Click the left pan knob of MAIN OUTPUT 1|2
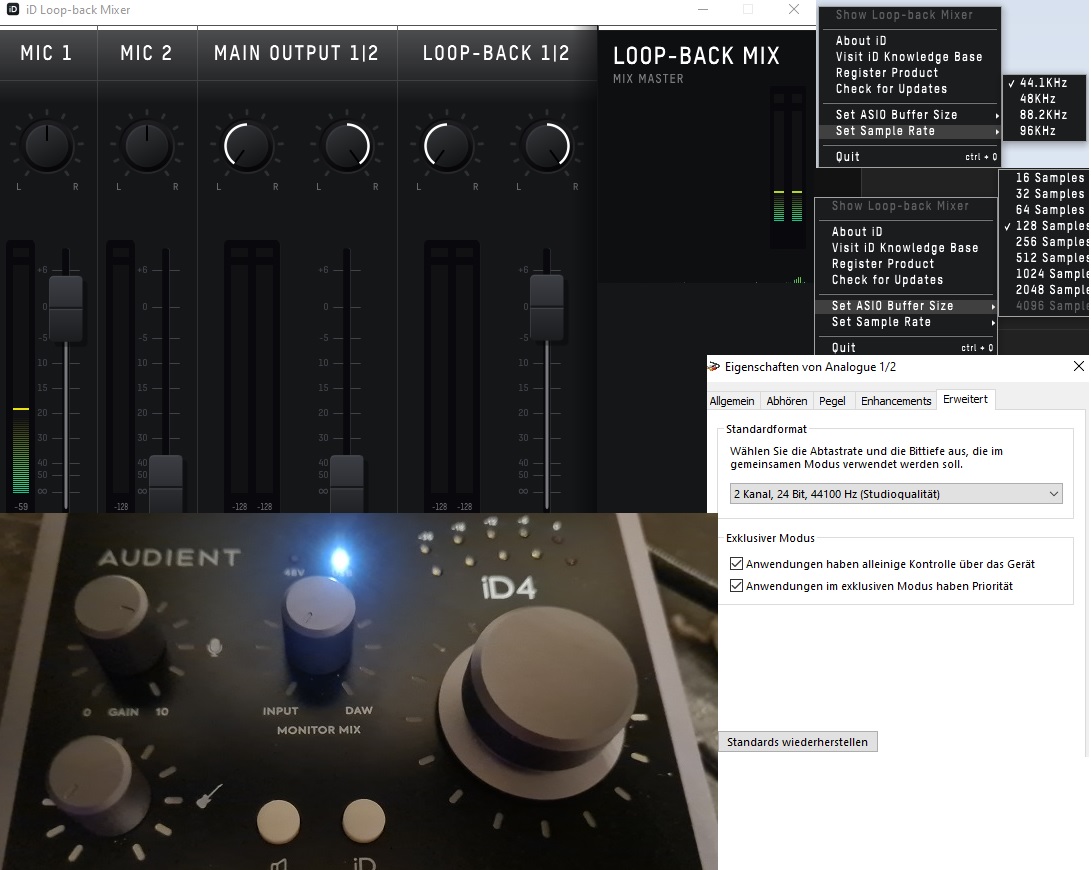 coord(246,147)
